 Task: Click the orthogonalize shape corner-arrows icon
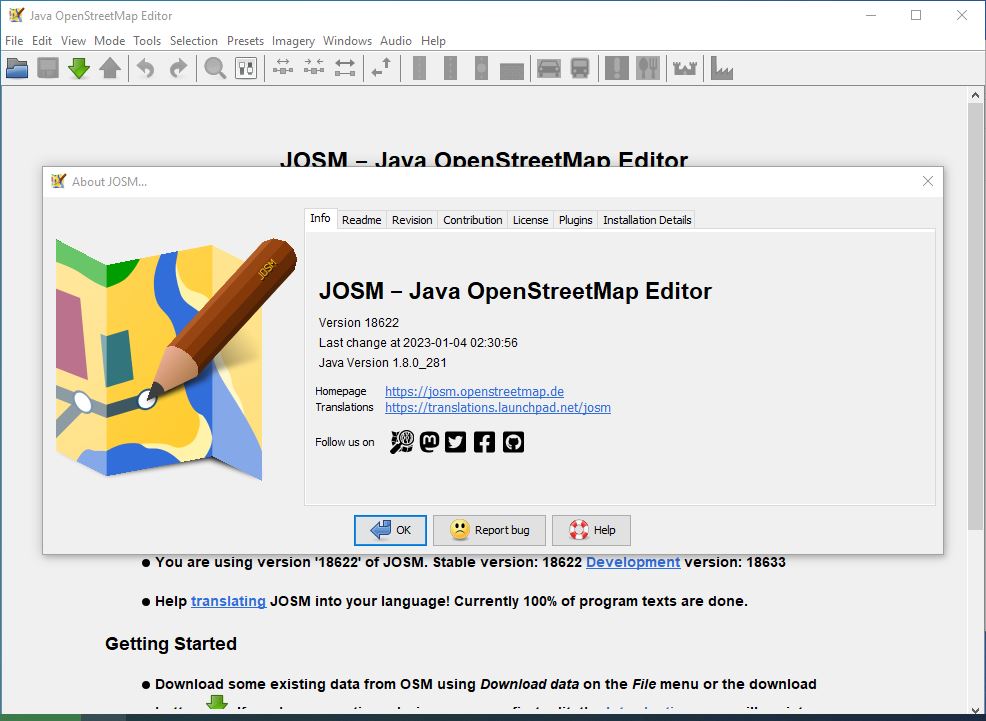tap(381, 67)
